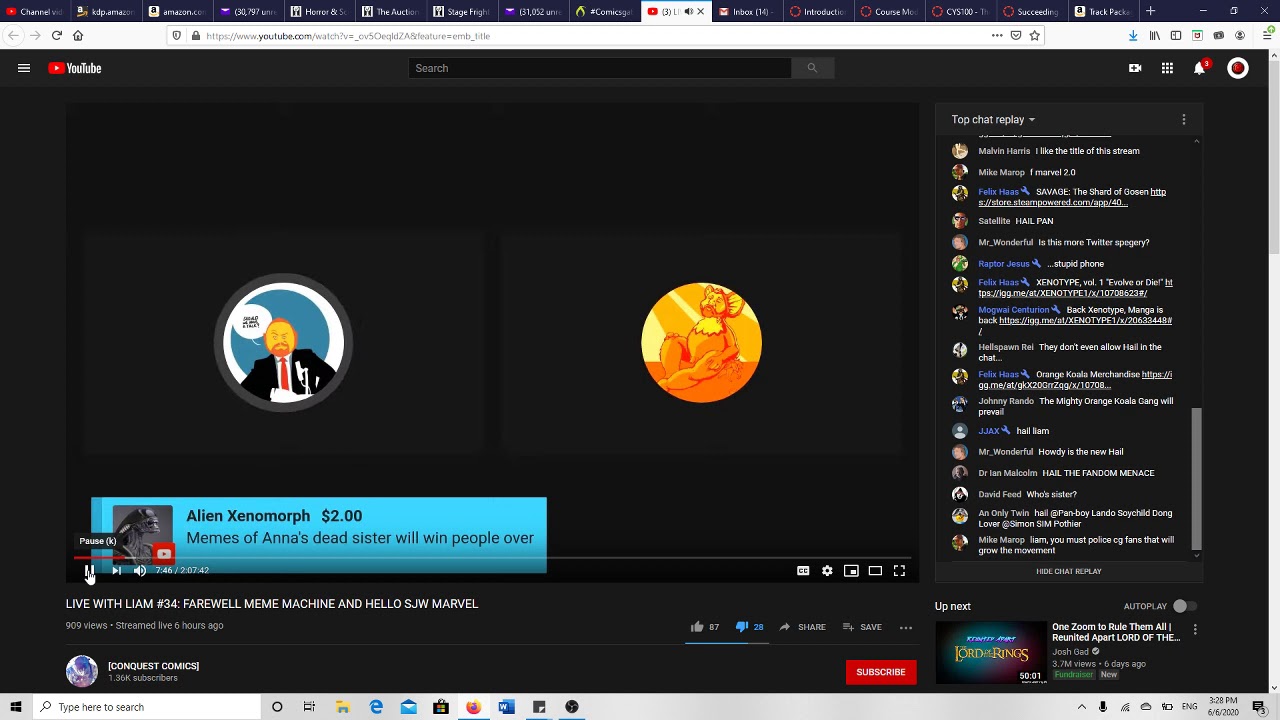Open Task View on taskbar

(309, 707)
